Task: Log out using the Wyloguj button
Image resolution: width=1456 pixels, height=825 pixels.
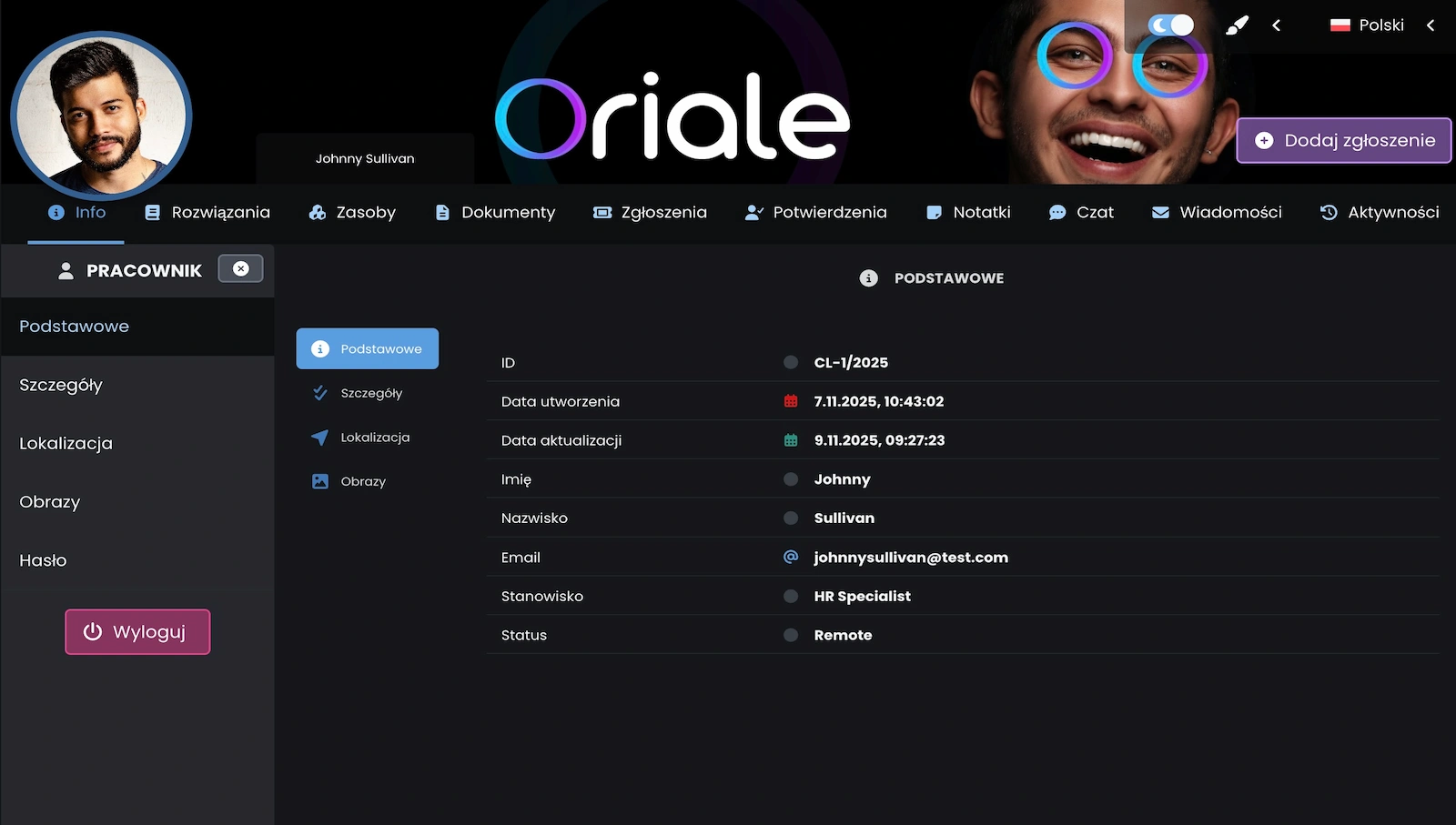Action: pyautogui.click(x=137, y=632)
